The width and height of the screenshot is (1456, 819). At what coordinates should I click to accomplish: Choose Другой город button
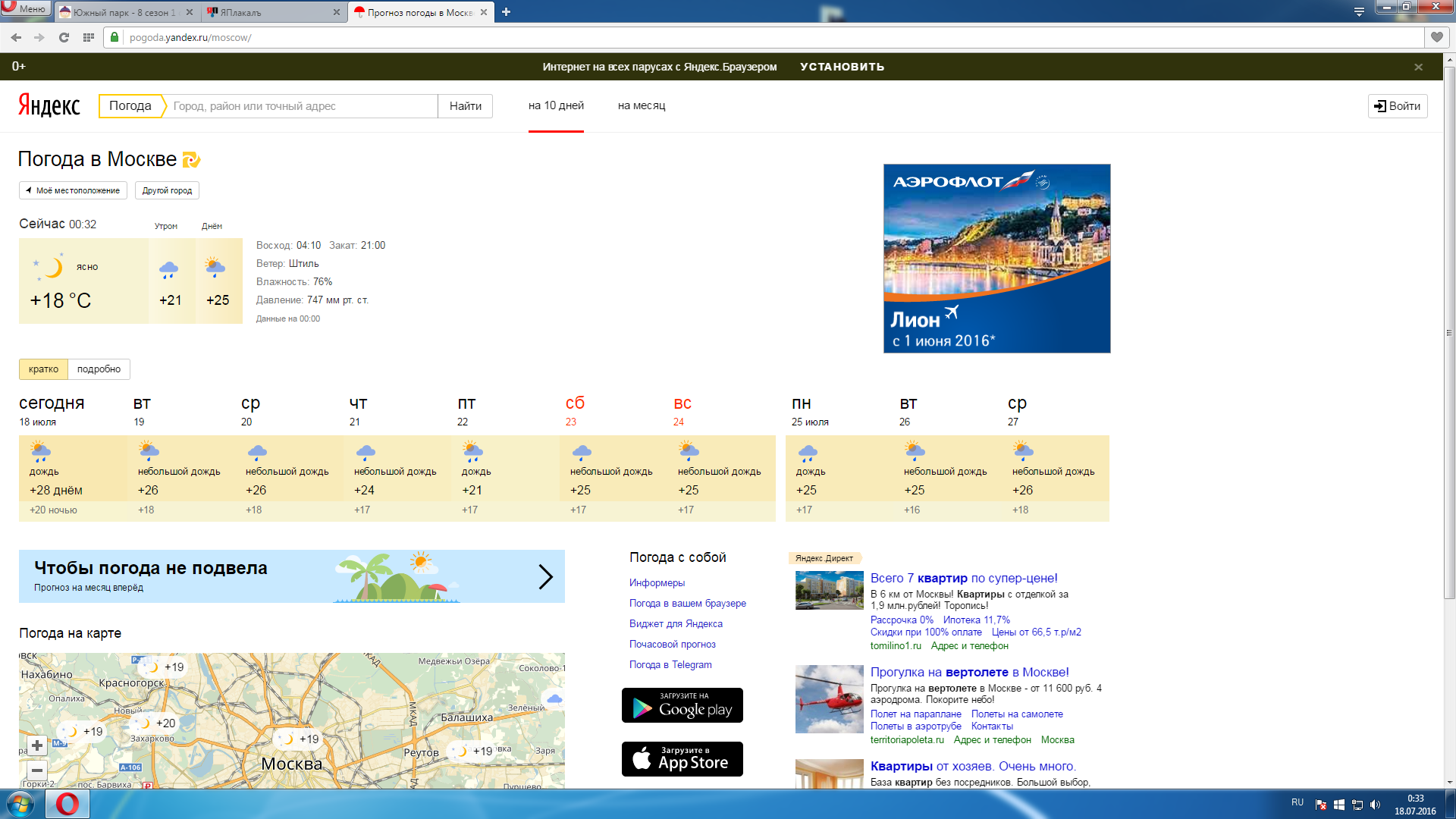tap(167, 190)
